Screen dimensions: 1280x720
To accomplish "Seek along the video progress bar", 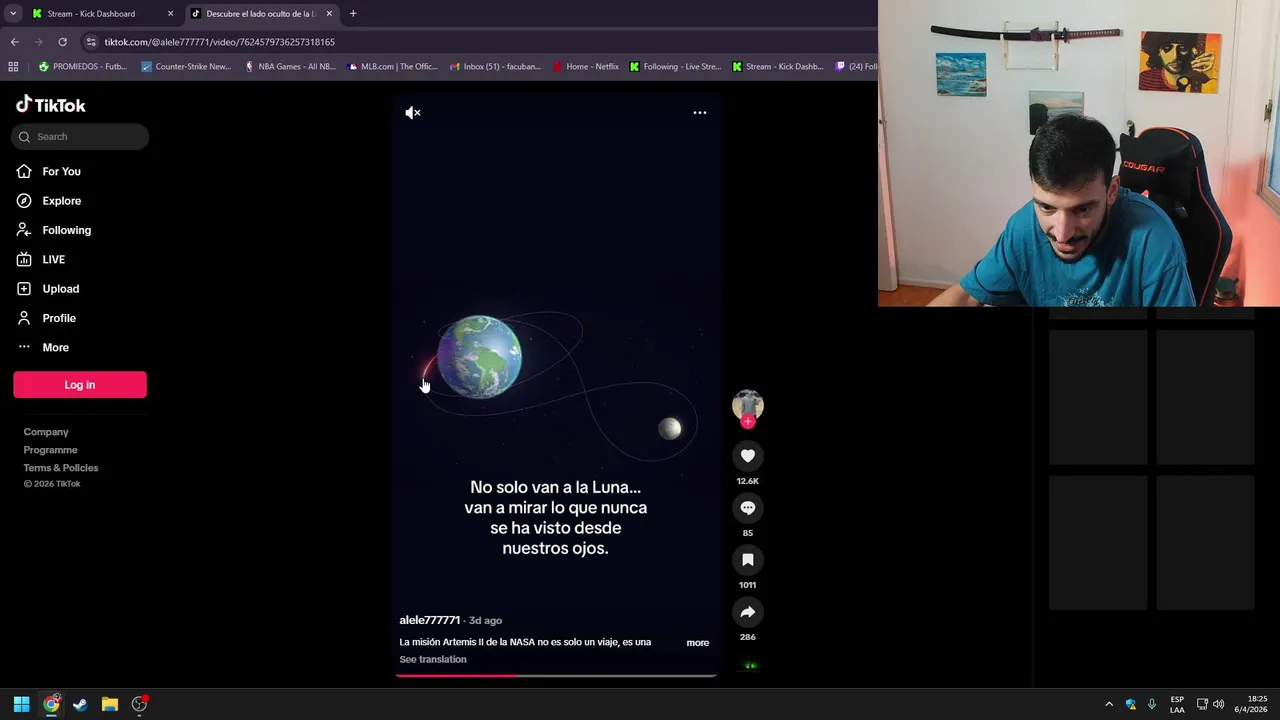I will [556, 676].
